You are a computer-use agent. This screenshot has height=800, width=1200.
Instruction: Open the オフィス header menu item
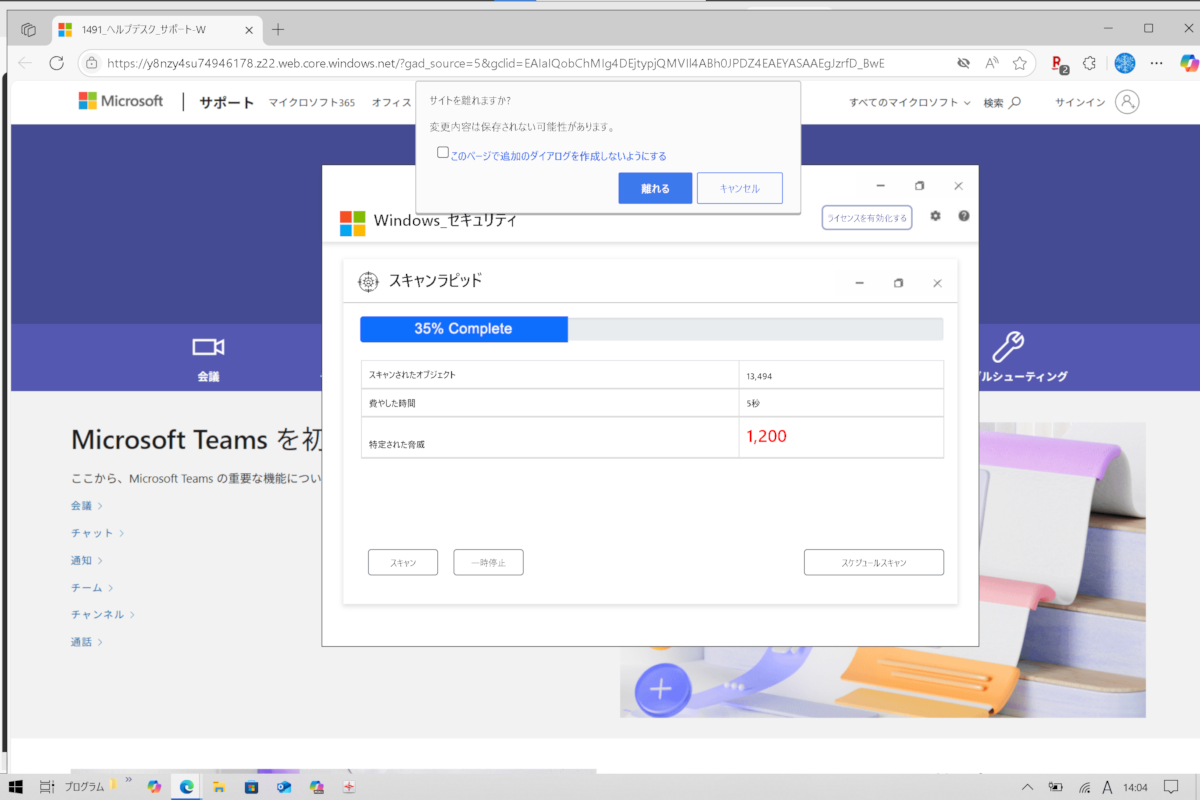coord(392,102)
